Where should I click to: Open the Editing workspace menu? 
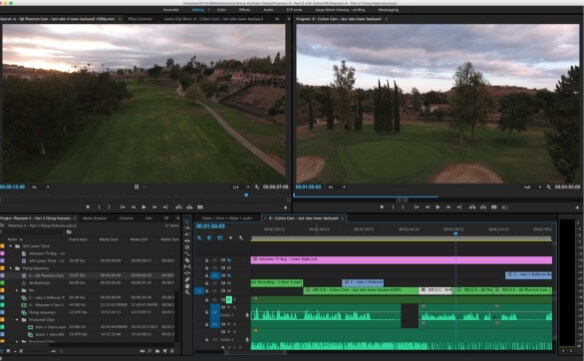tap(209, 10)
